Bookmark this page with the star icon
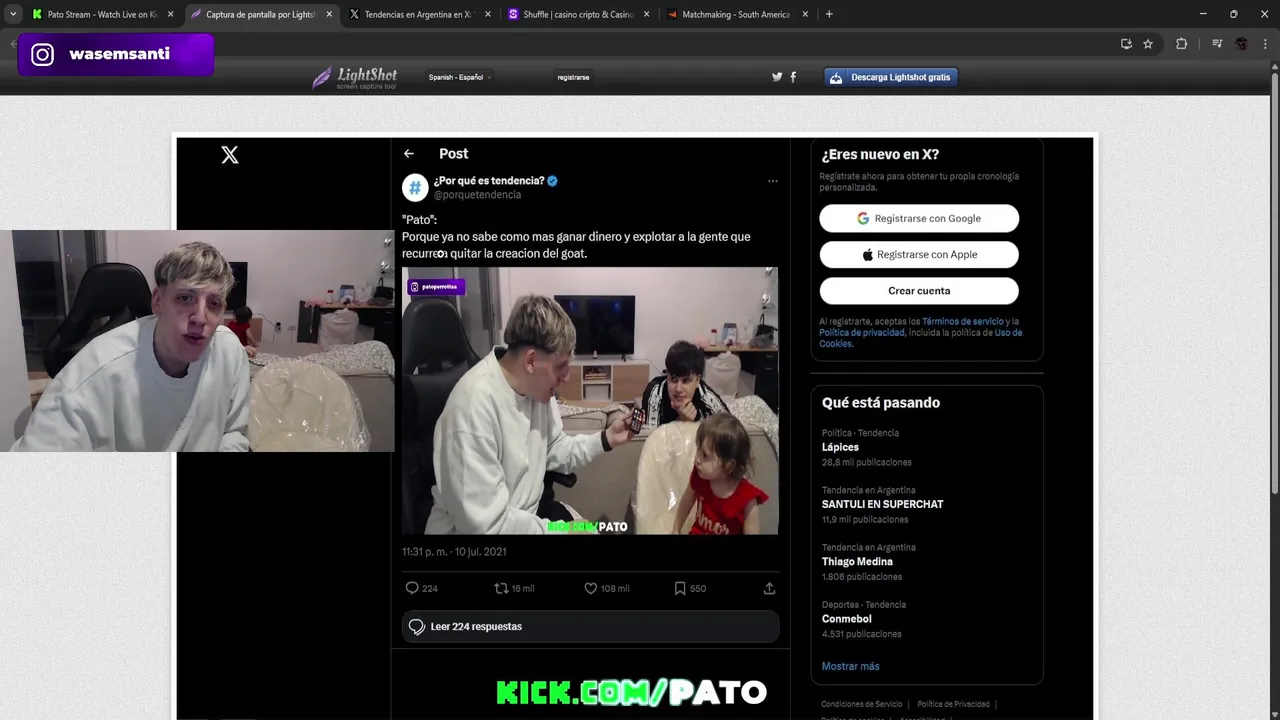 (x=1148, y=43)
